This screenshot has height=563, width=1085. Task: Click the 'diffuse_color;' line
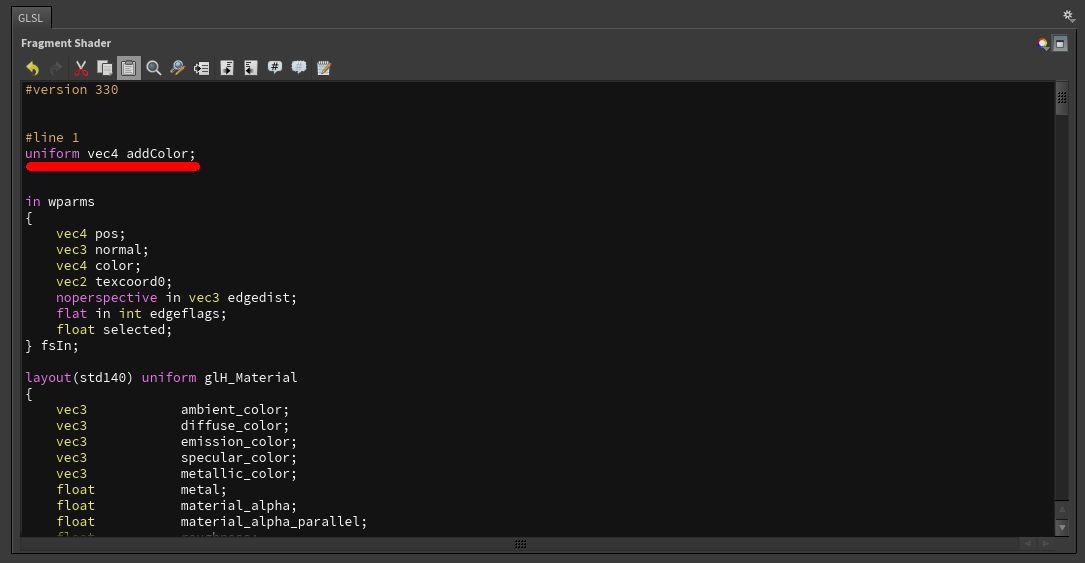[172, 425]
